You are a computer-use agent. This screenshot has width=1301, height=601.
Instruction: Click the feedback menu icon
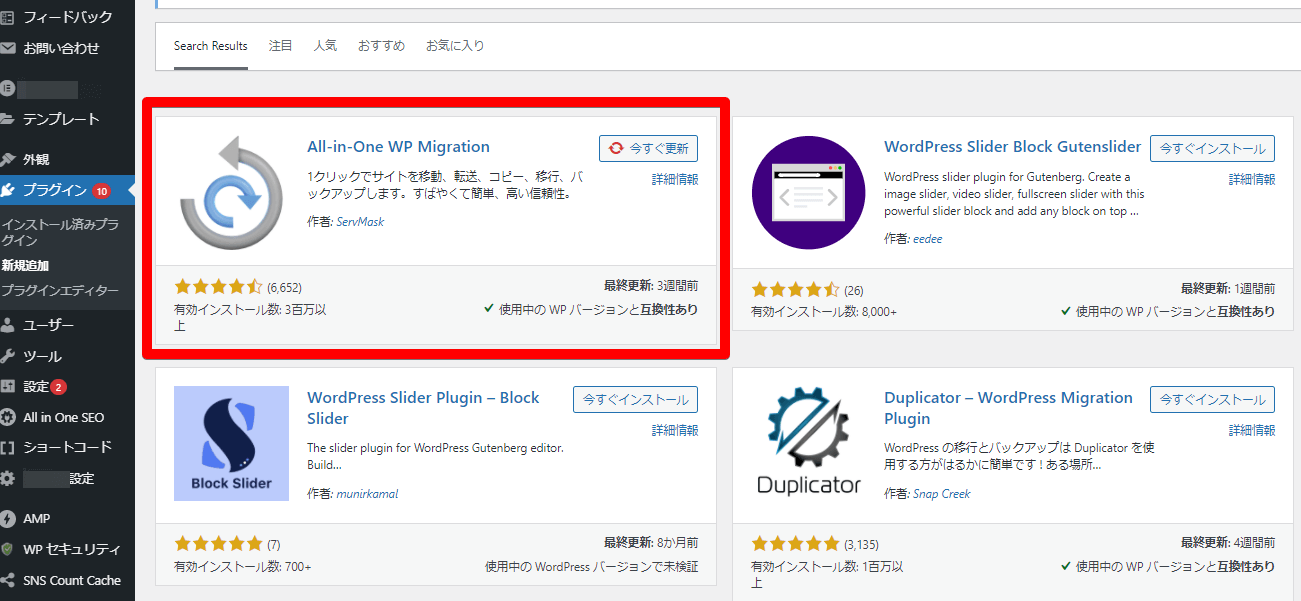pyautogui.click(x=8, y=17)
